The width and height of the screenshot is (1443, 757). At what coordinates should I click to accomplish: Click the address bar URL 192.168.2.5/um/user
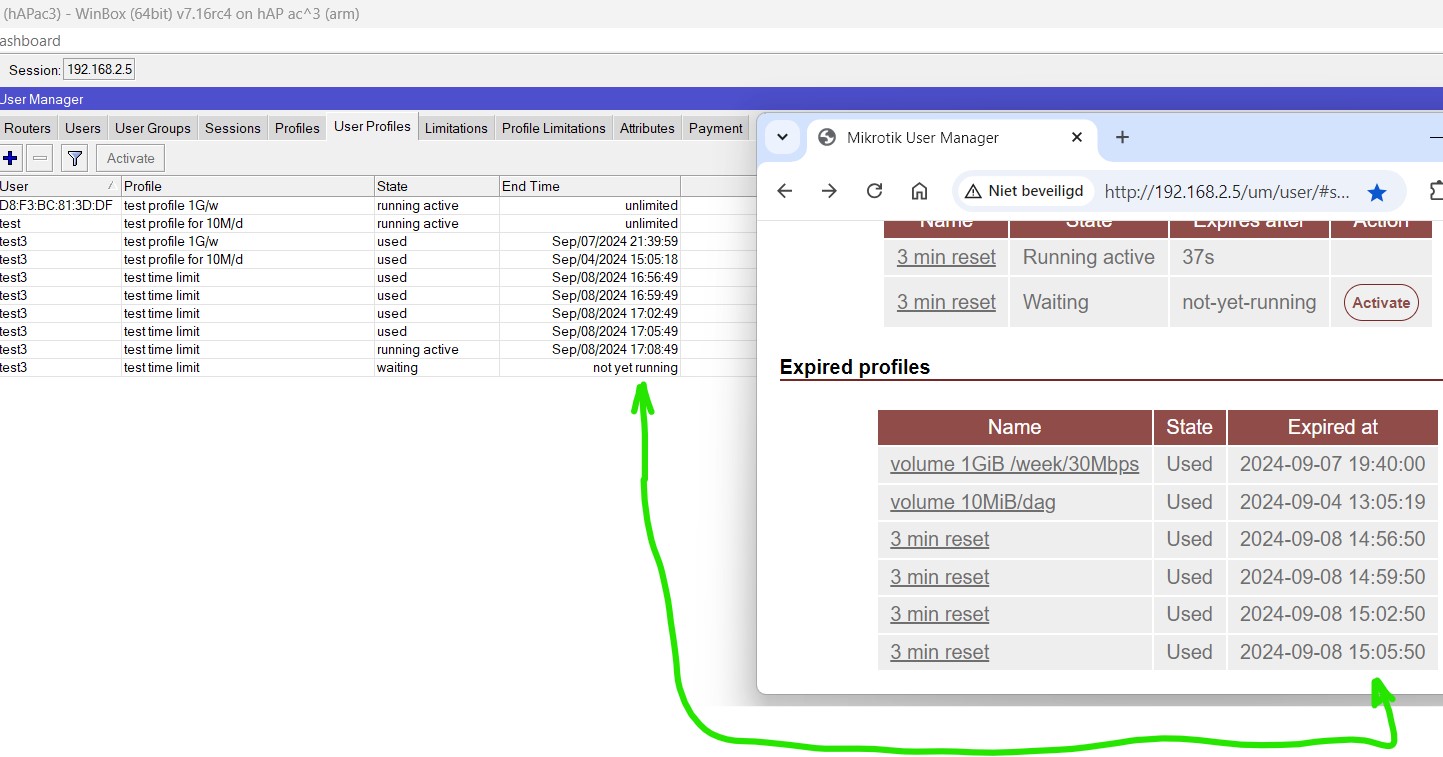pyautogui.click(x=1228, y=191)
